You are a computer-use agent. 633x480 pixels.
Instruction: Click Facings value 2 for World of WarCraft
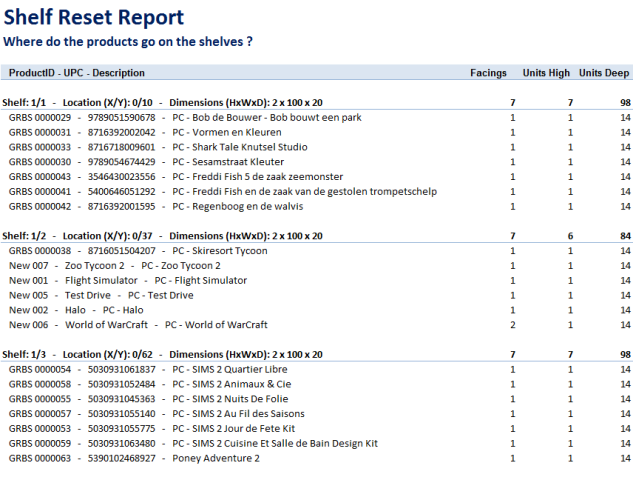(513, 325)
